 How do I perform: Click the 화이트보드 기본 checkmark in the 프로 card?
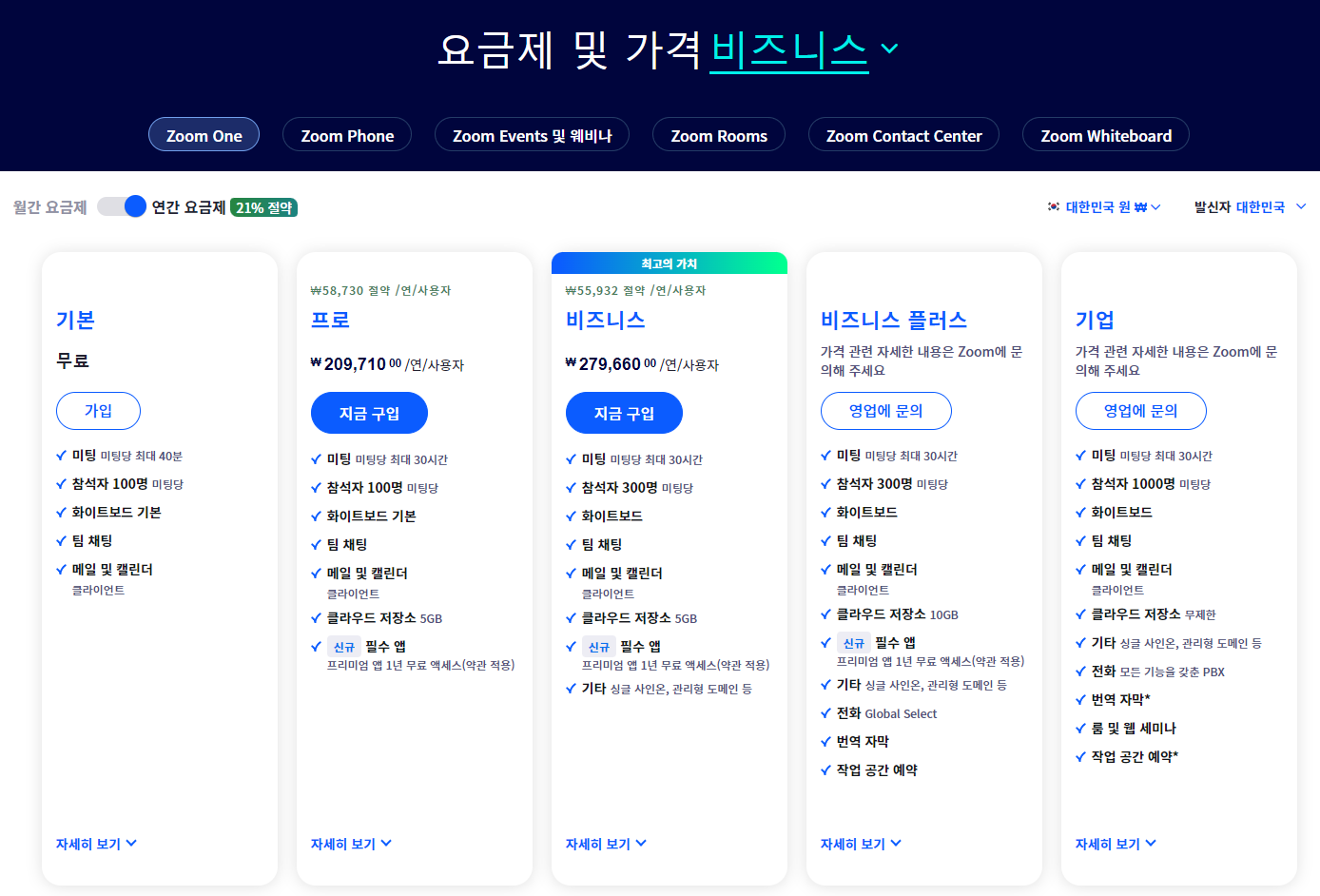pos(317,516)
